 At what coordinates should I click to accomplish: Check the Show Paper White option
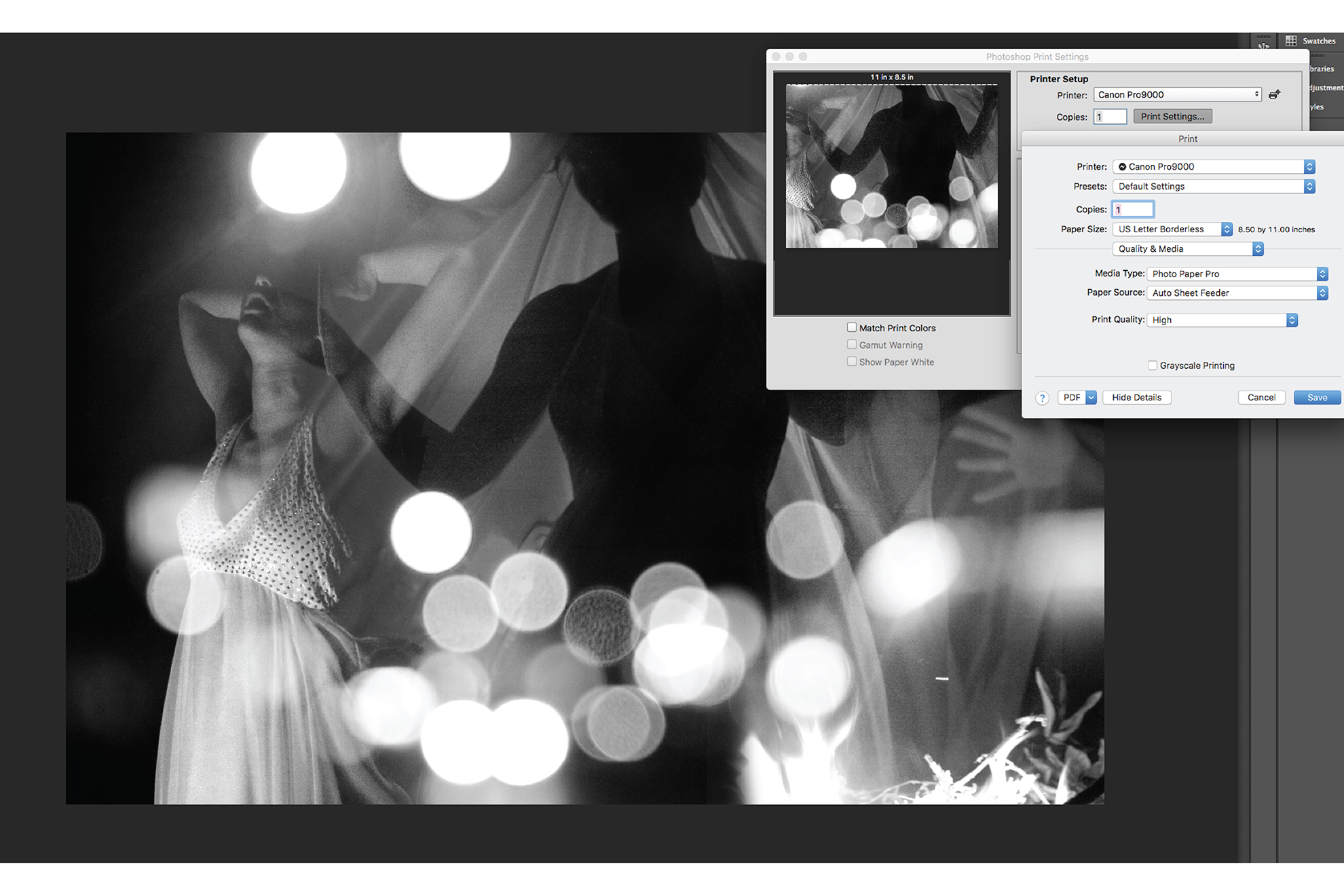[x=852, y=362]
